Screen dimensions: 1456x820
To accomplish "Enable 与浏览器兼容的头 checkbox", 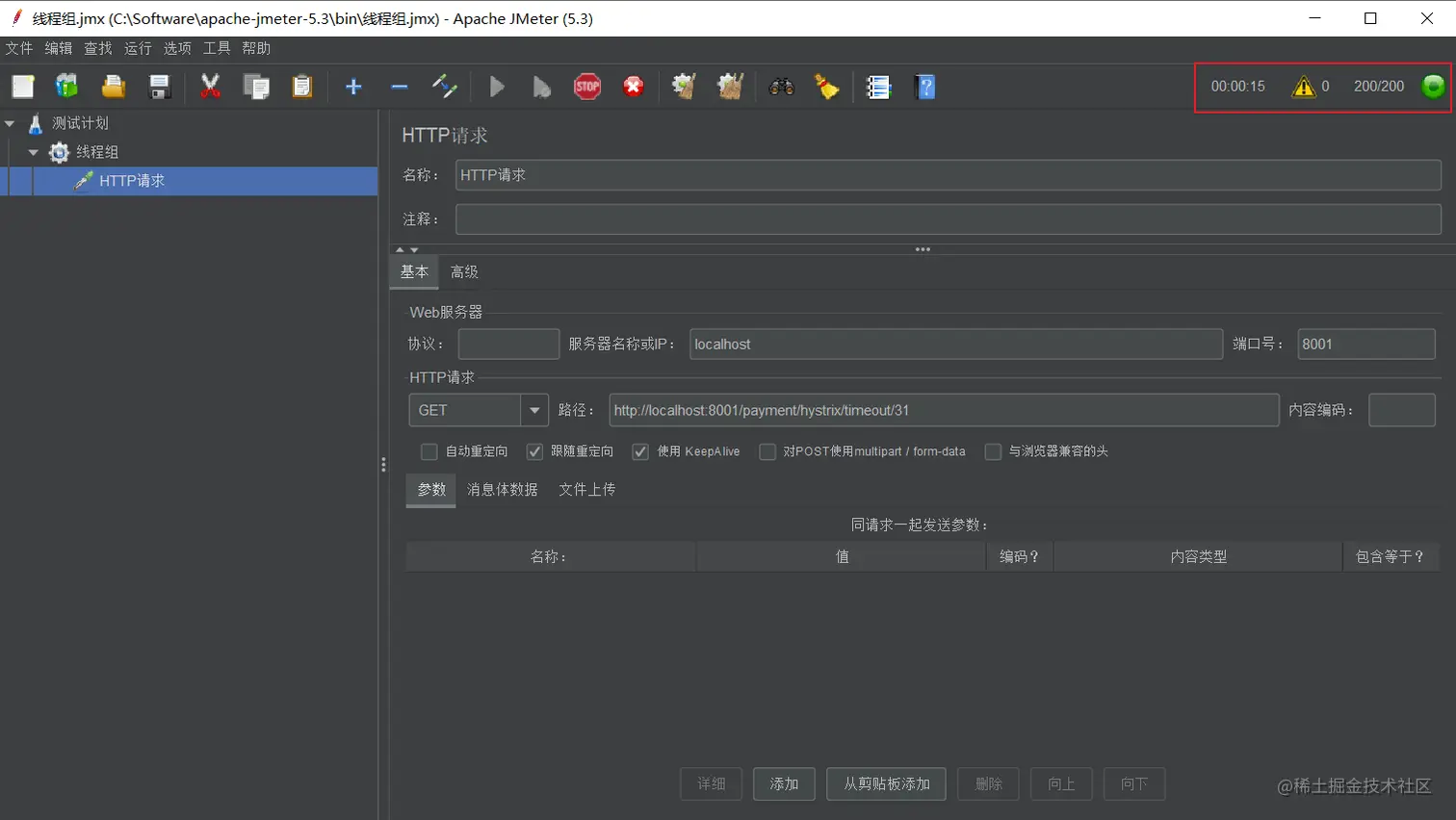I will tap(993, 451).
